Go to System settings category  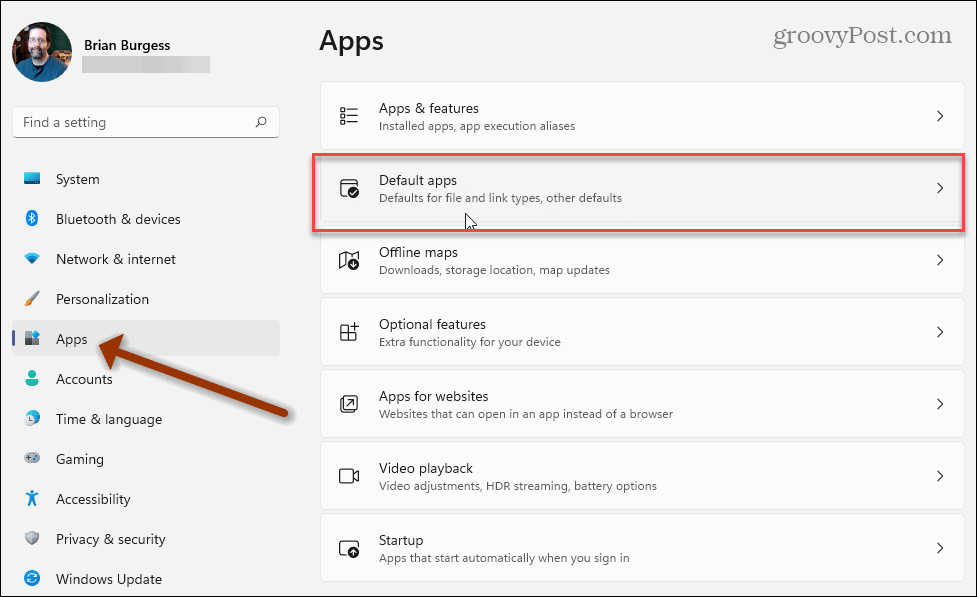tap(146, 179)
